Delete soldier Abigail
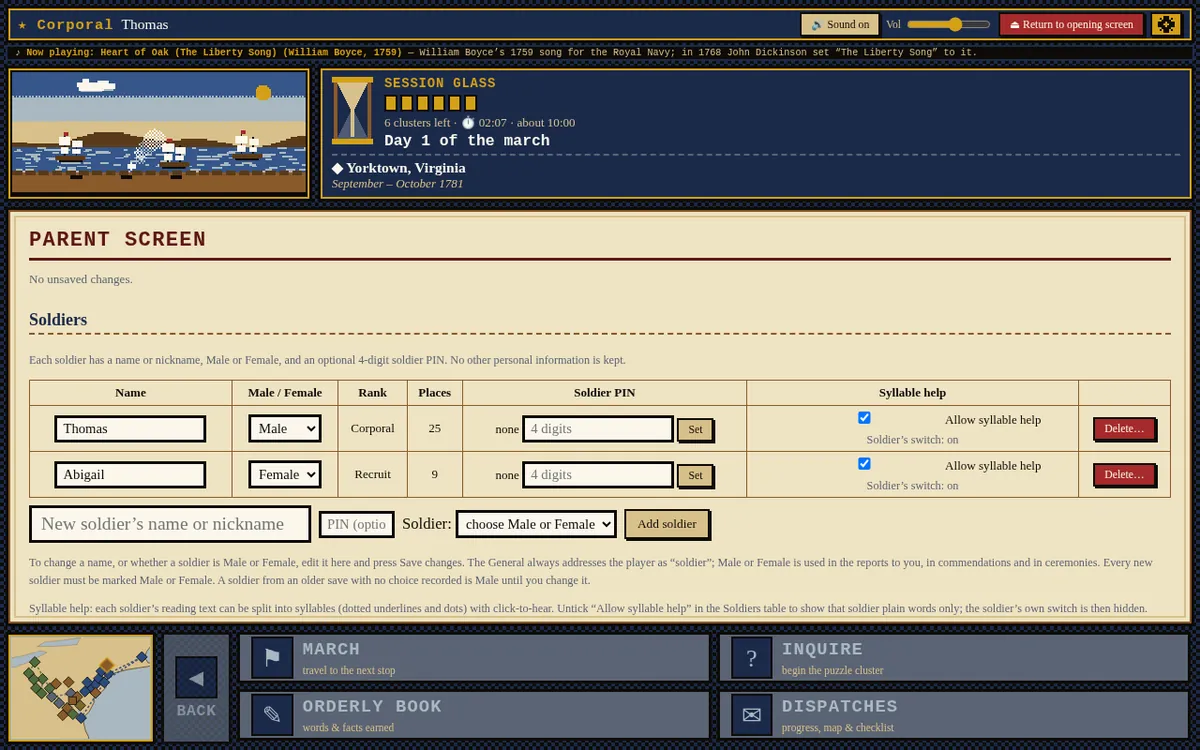 coord(1124,475)
